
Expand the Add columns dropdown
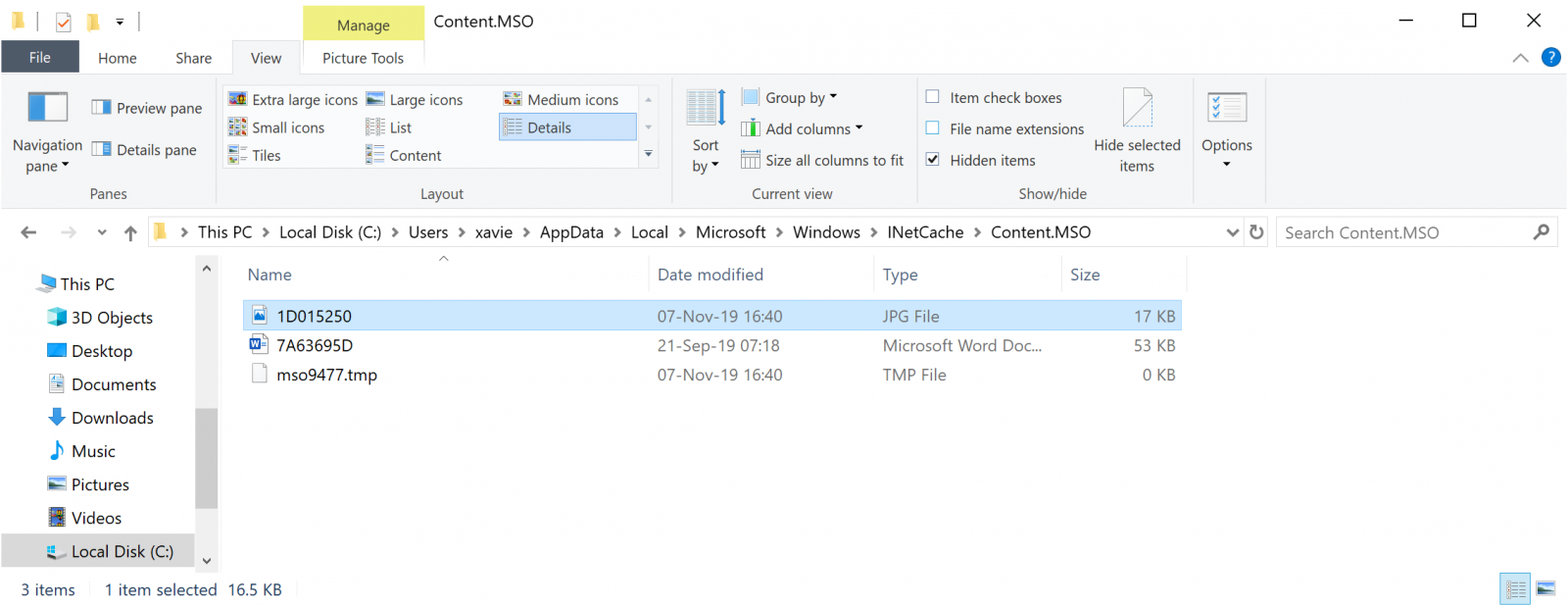pyautogui.click(x=803, y=129)
